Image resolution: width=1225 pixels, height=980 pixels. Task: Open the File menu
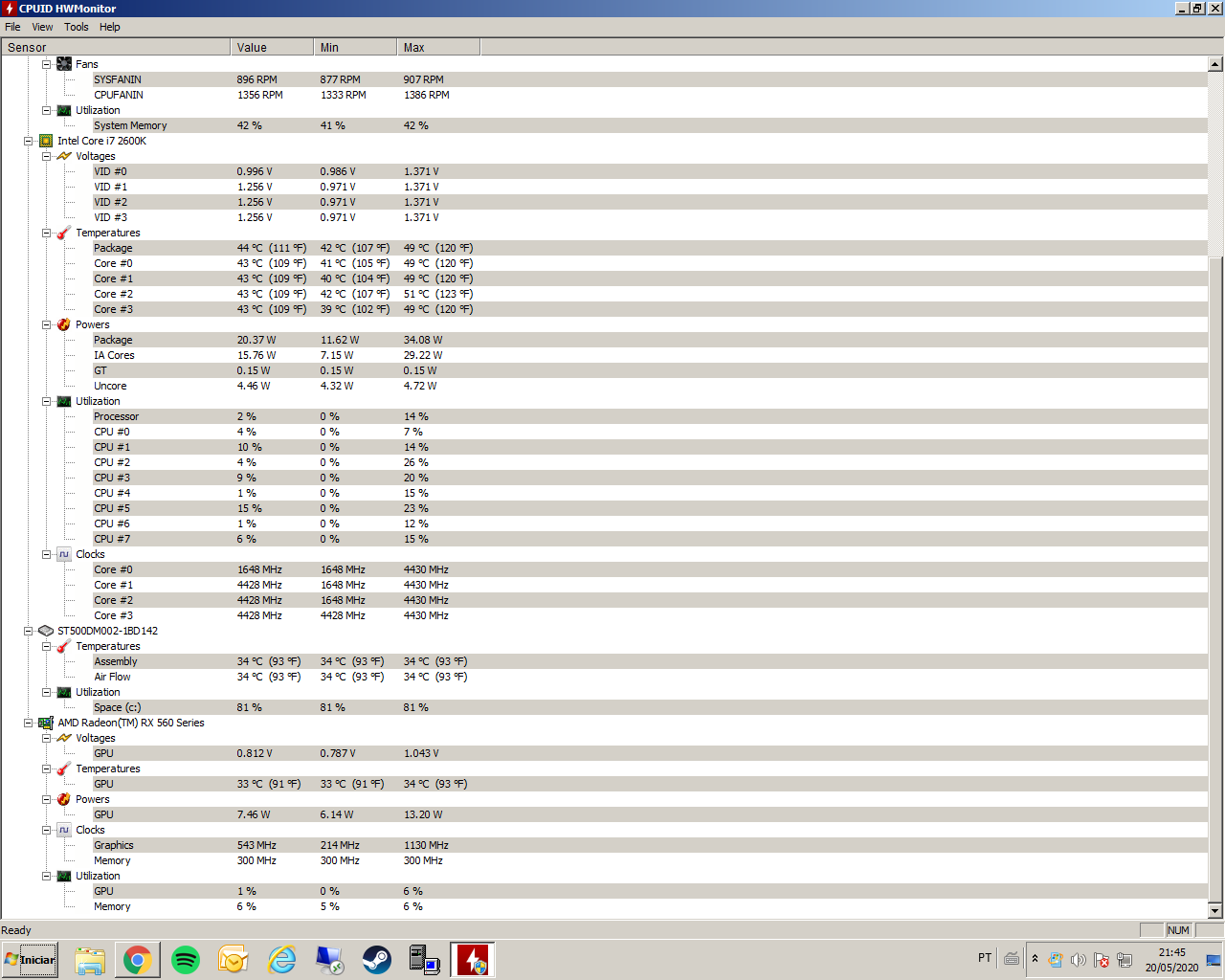coord(12,27)
